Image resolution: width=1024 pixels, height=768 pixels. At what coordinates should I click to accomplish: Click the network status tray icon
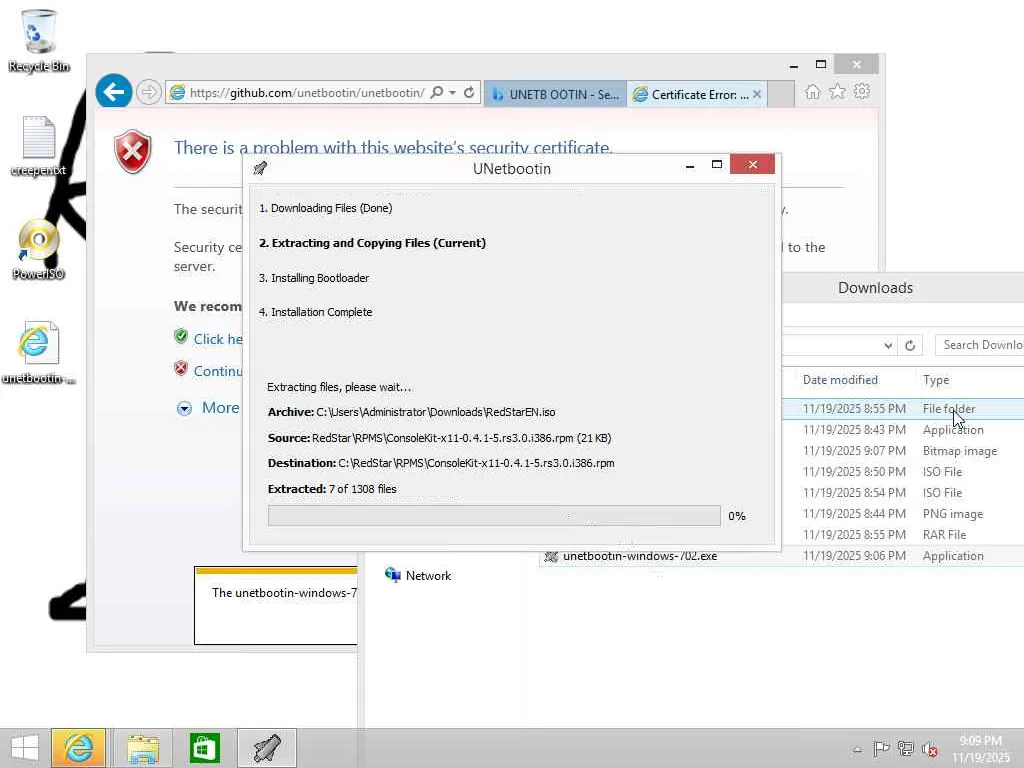tap(905, 749)
